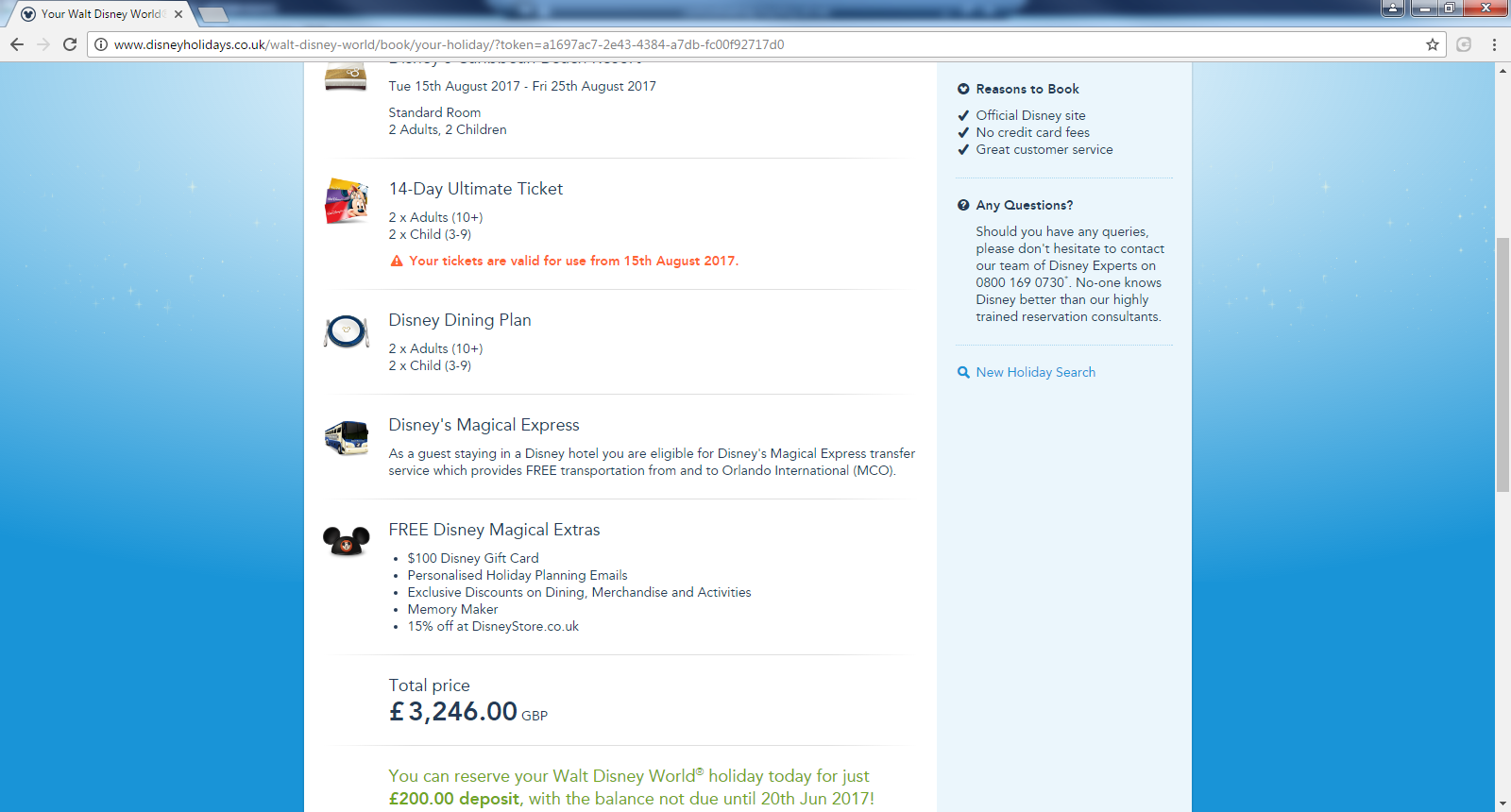The image size is (1511, 812).
Task: Minimize the Chrome window
Action: pos(1424,8)
